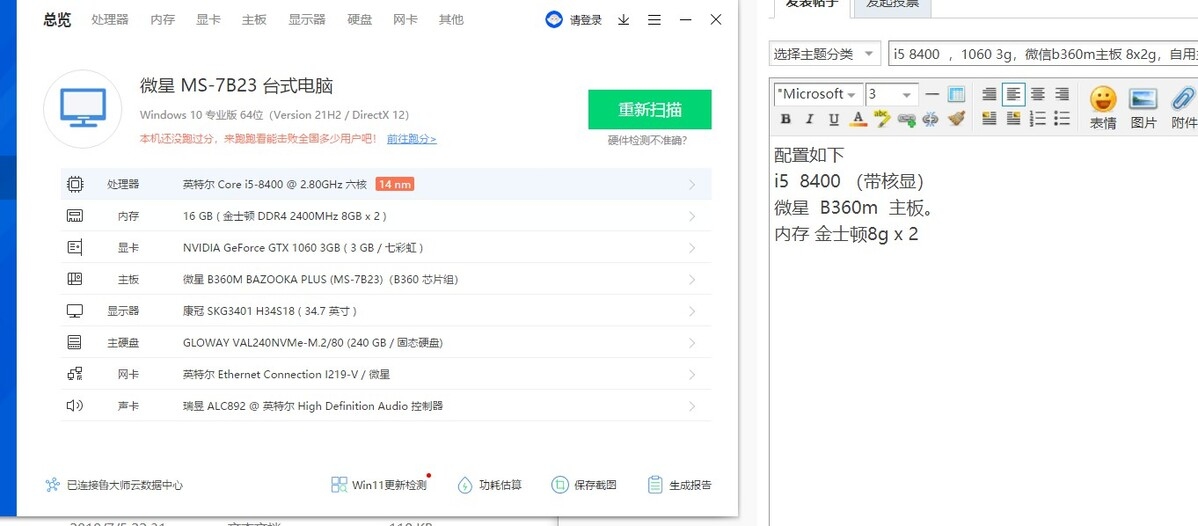Toggle italic formatting in post editor
The image size is (1198, 526).
click(x=810, y=119)
